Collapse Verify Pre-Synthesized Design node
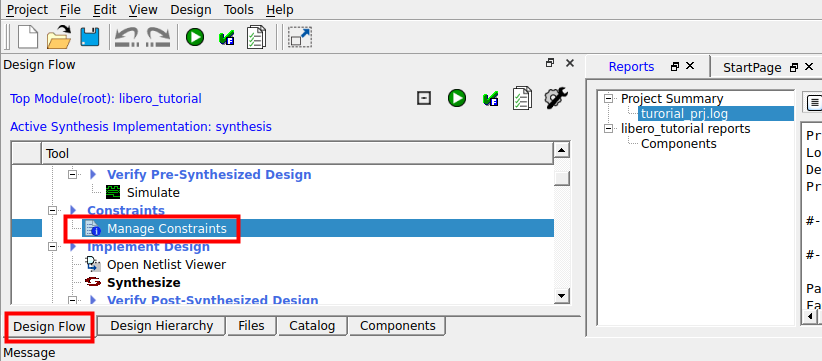 click(73, 174)
